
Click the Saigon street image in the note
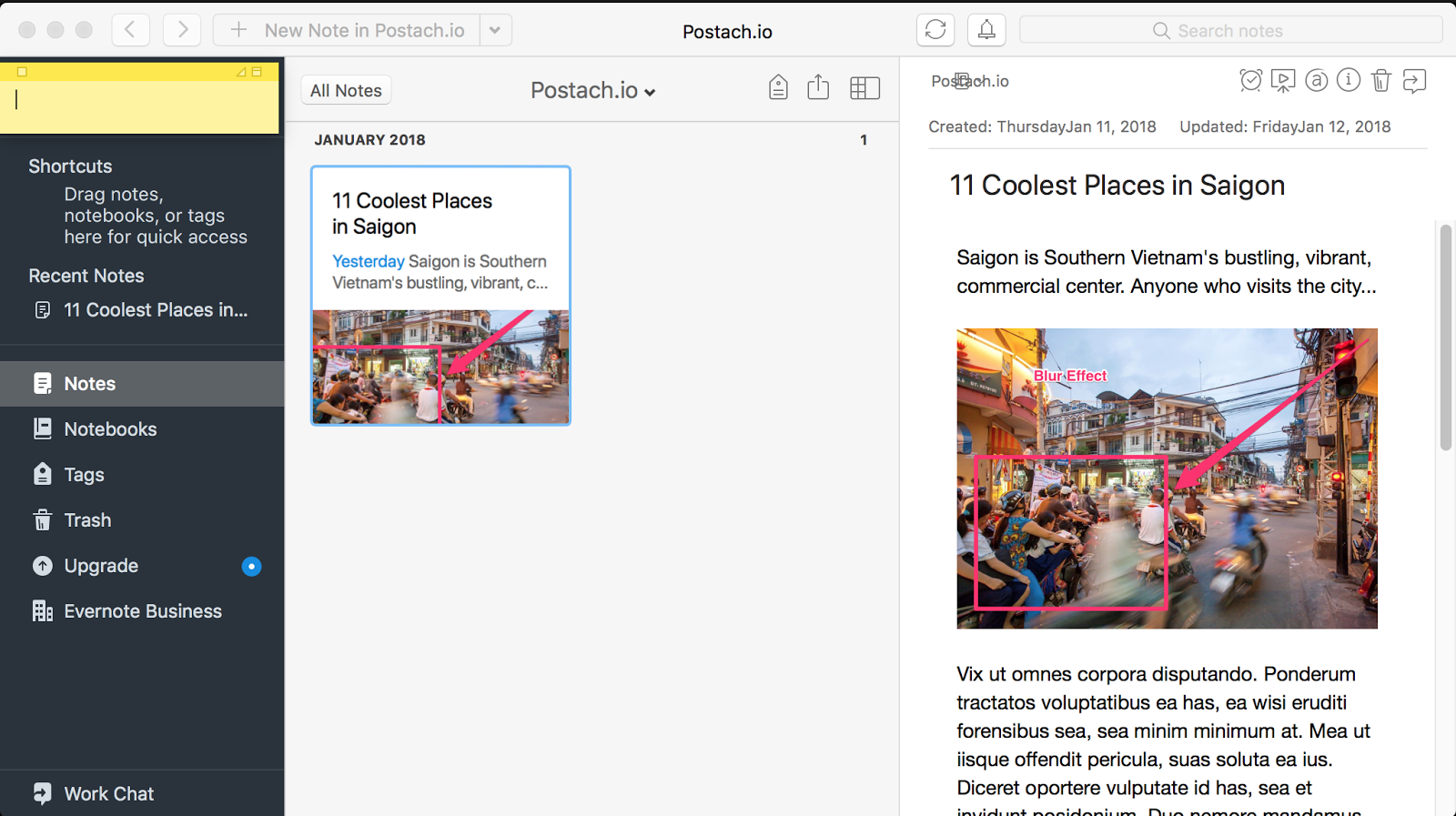(1167, 479)
